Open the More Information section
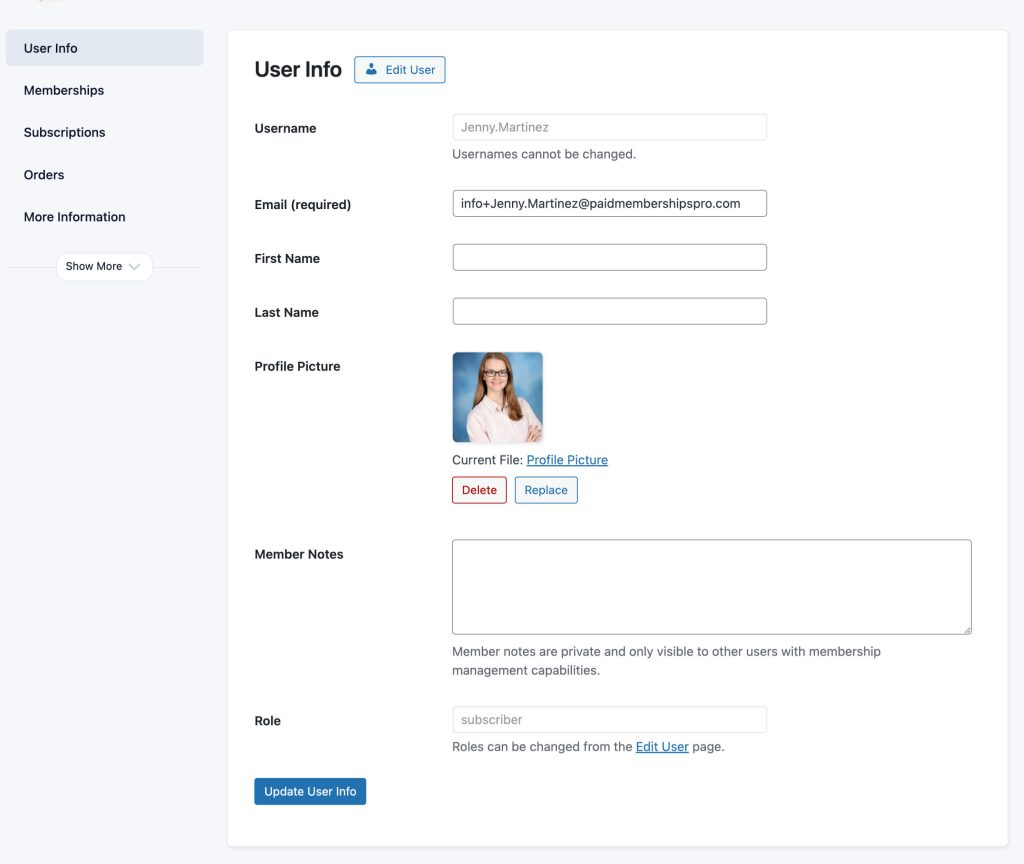Viewport: 1024px width, 864px height. click(x=74, y=216)
